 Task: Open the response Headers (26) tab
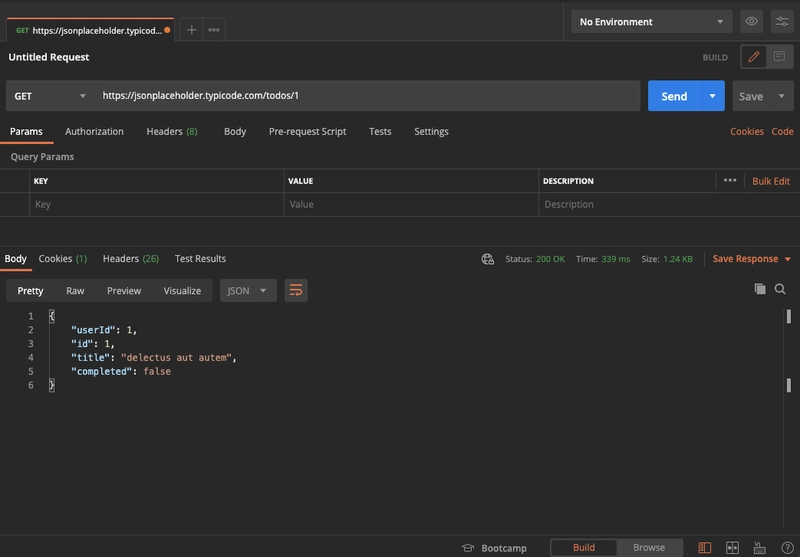tap(130, 259)
